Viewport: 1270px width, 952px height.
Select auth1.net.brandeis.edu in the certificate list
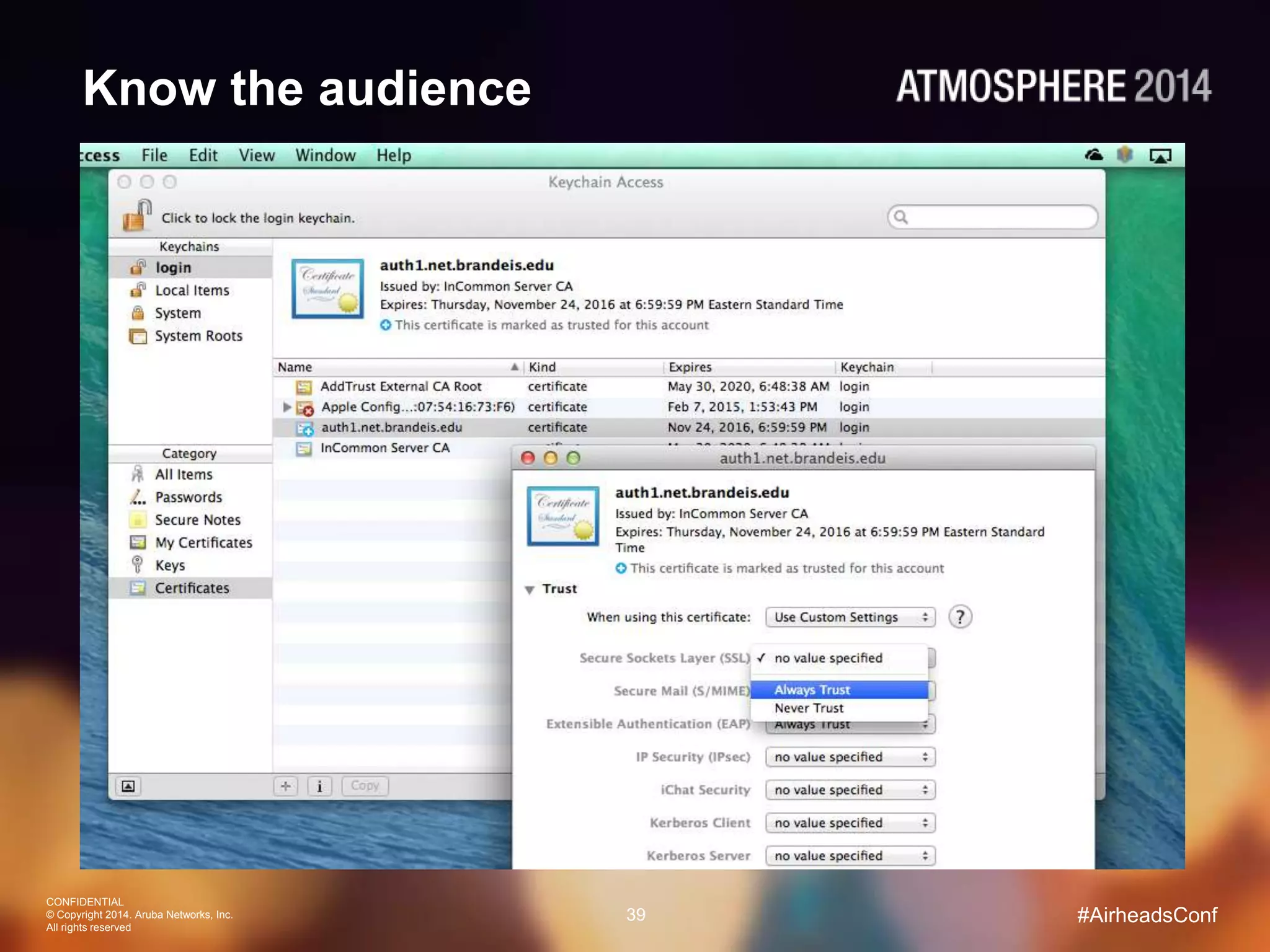(688, 428)
